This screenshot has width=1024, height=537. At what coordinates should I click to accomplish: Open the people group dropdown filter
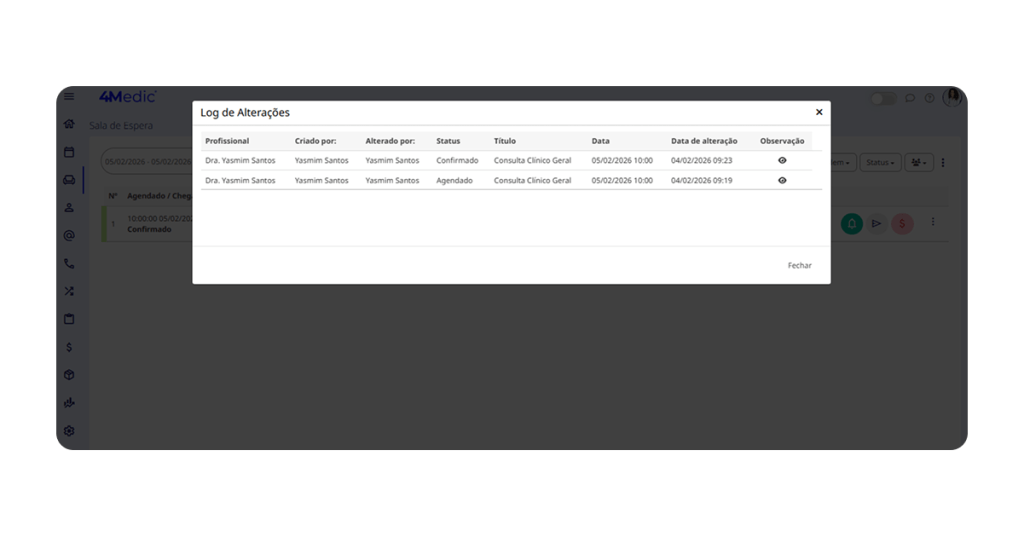(x=919, y=162)
